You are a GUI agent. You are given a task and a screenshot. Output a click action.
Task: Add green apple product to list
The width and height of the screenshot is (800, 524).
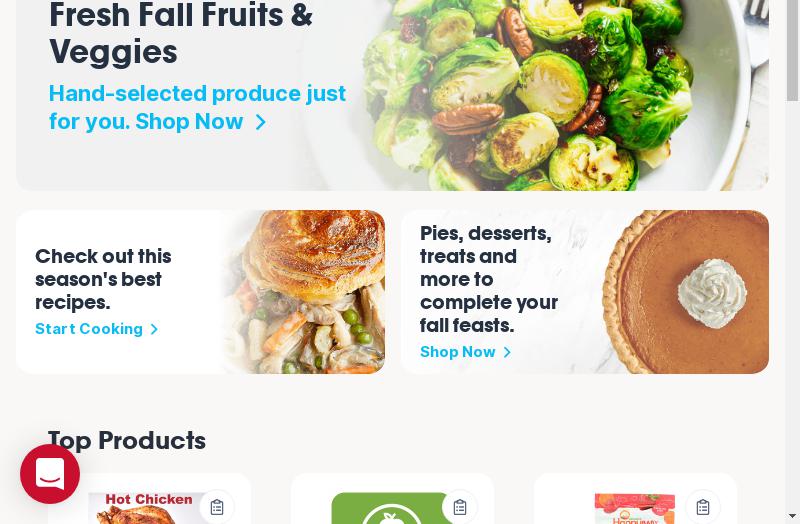tap(460, 507)
